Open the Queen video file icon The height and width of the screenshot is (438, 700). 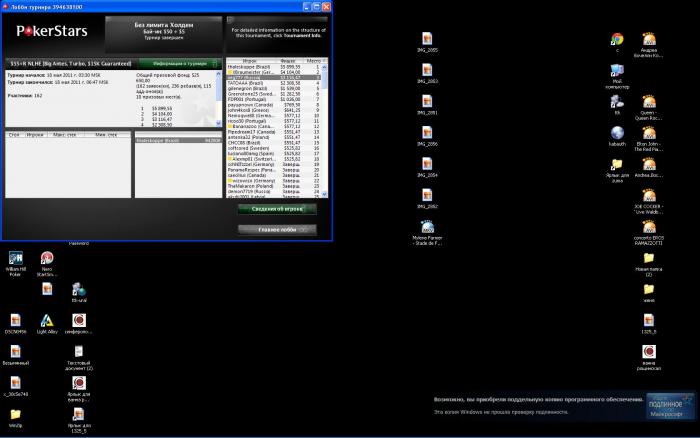coord(649,102)
